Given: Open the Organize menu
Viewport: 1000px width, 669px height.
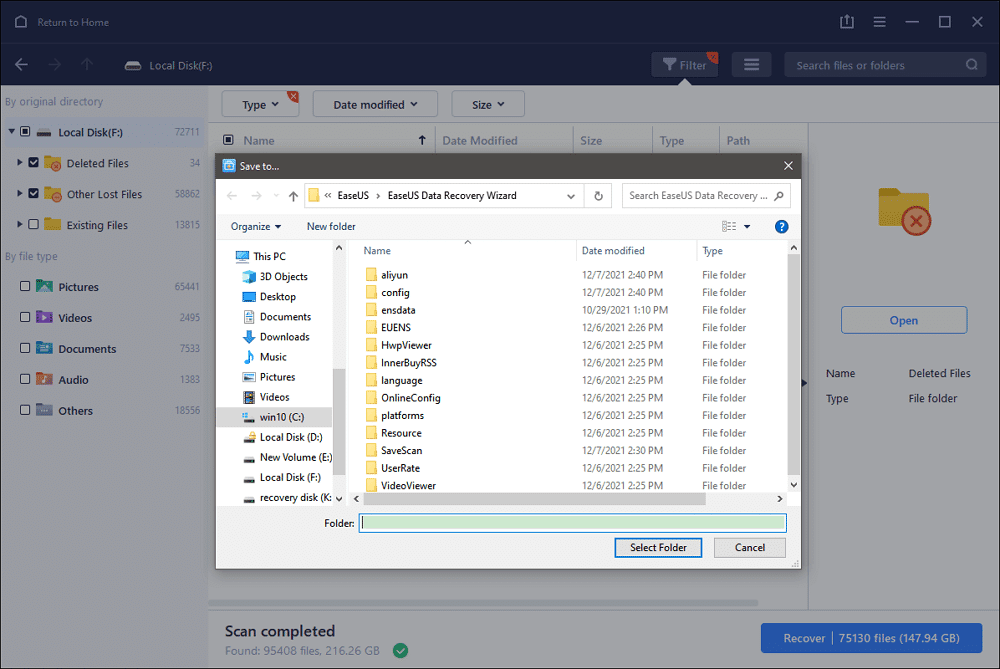Looking at the screenshot, I should point(255,226).
